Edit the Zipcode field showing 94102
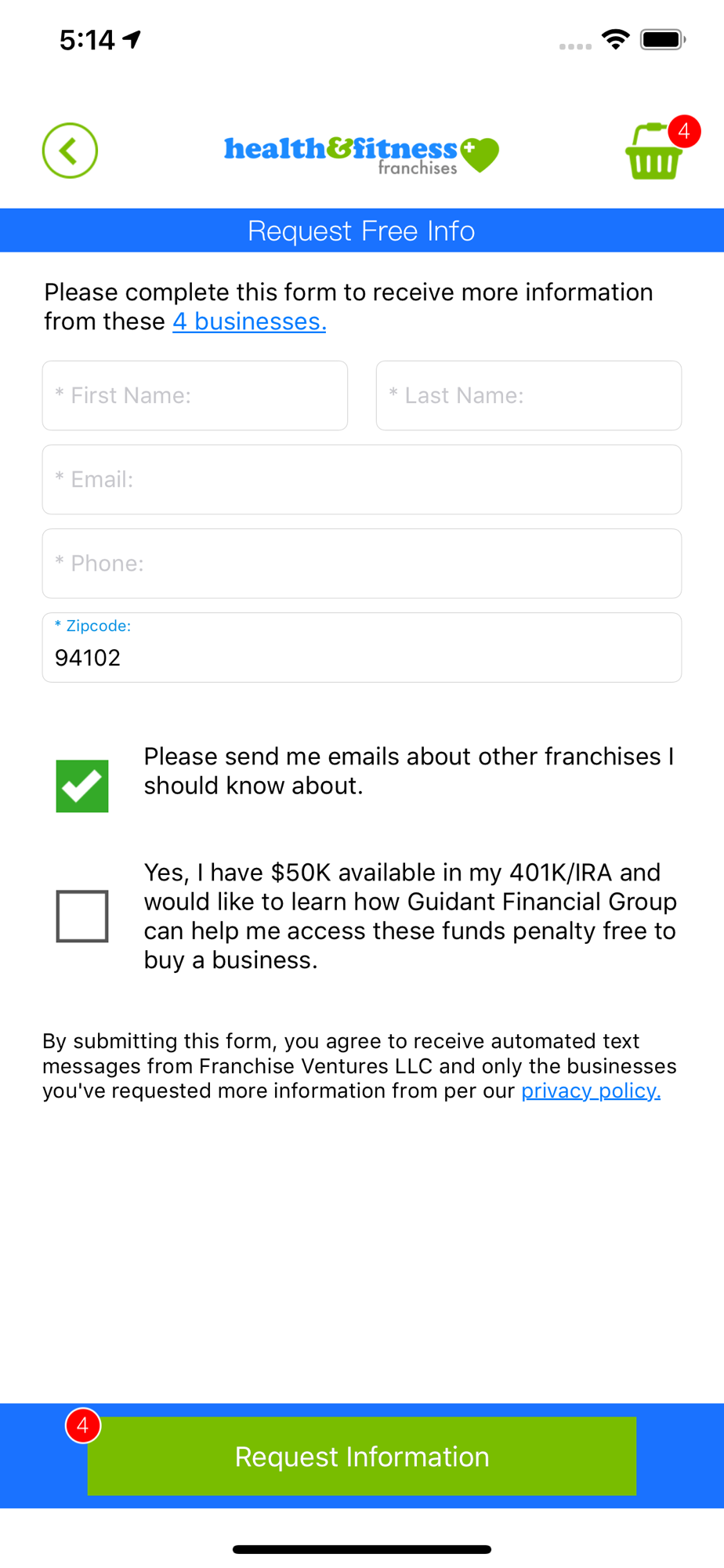724x1568 pixels. 362,648
